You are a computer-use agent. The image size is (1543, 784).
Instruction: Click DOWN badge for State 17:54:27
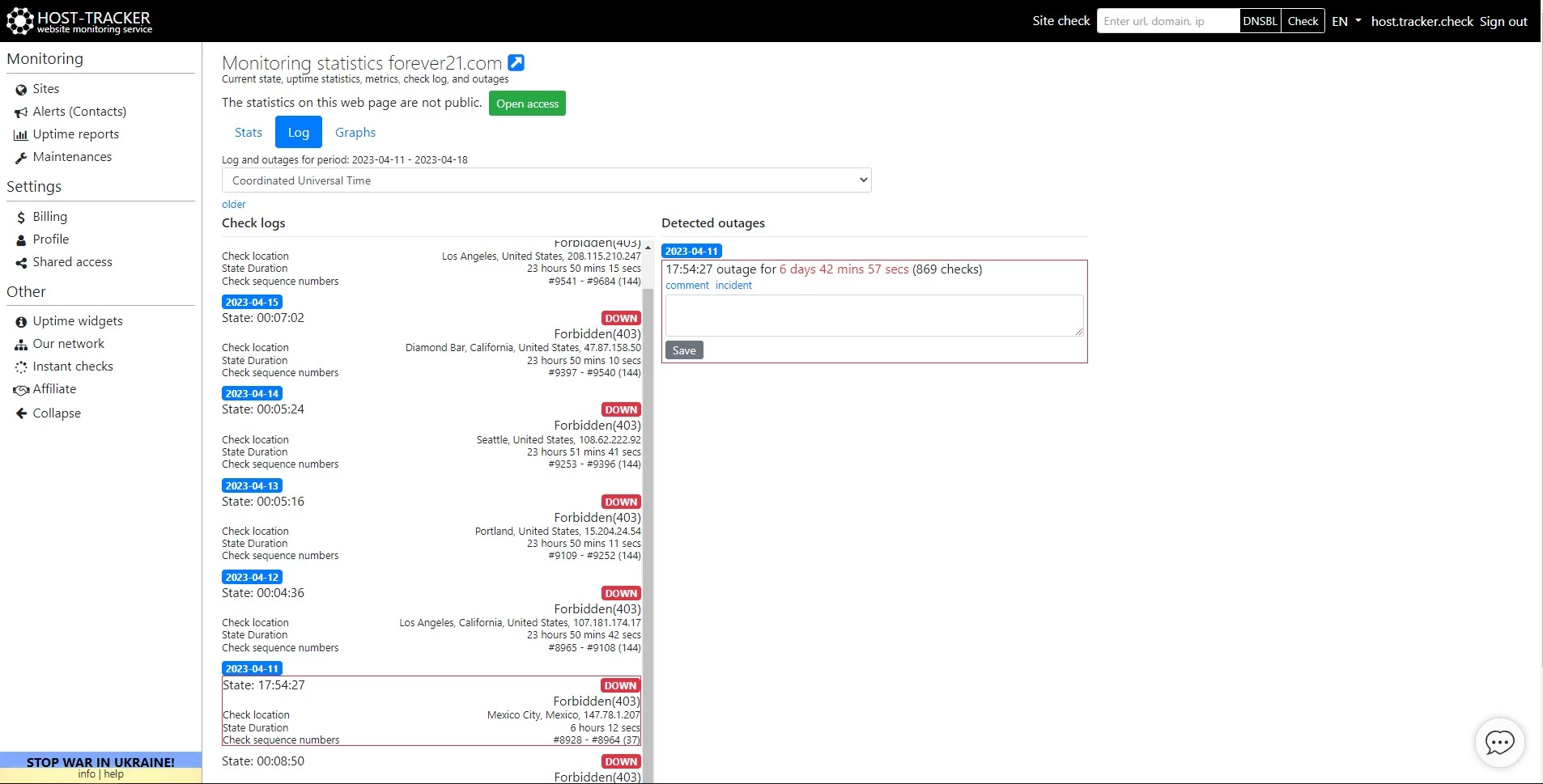tap(620, 686)
